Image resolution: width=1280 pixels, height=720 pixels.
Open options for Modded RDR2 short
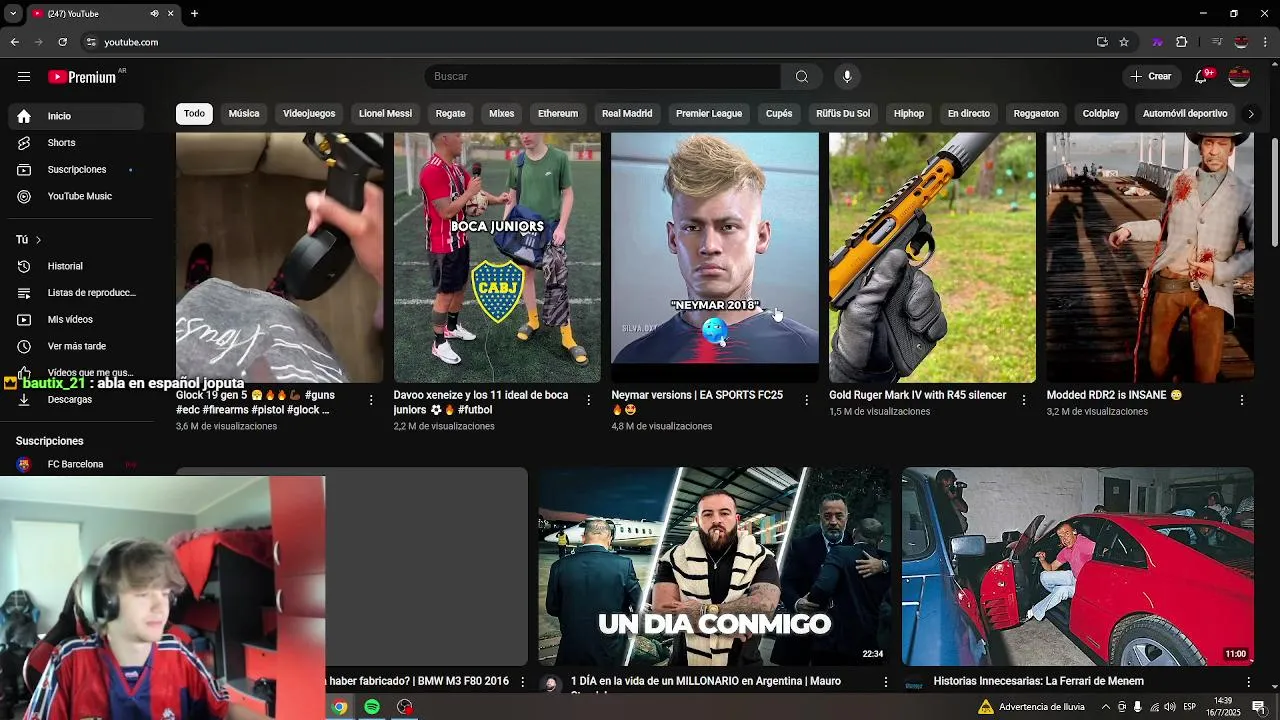coord(1242,400)
